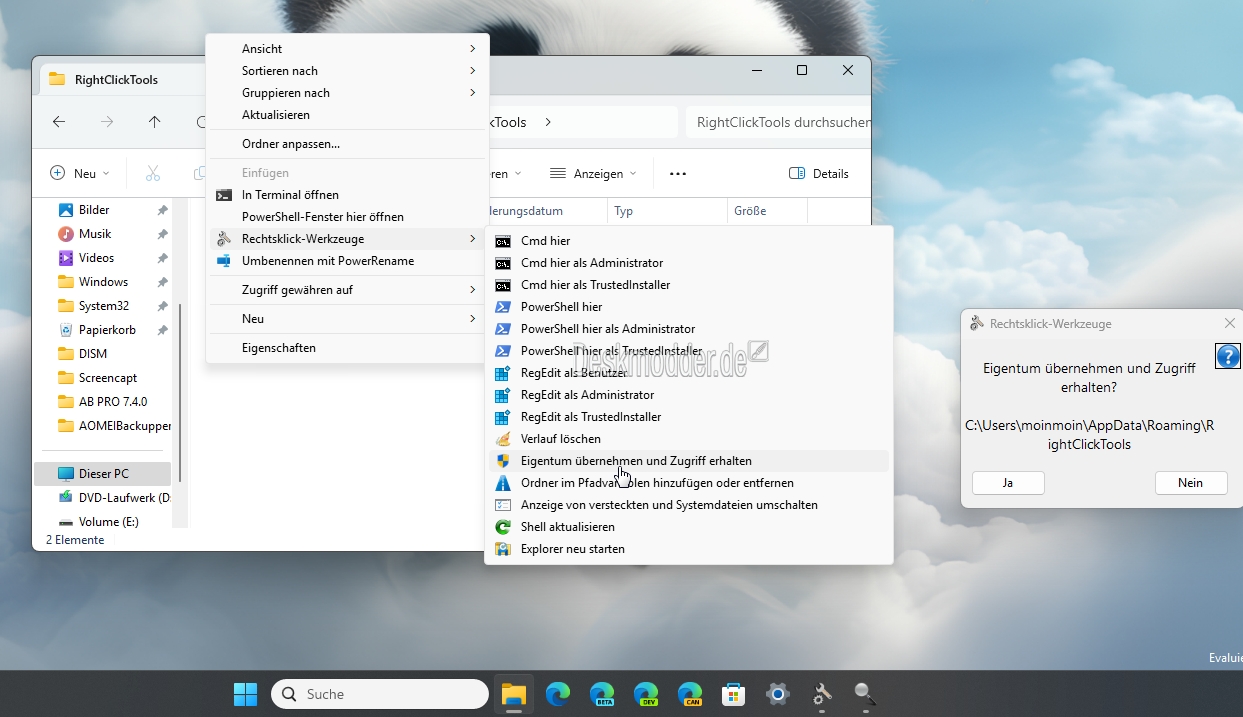Click the Cmd hier icon in submenu

[x=503, y=241]
